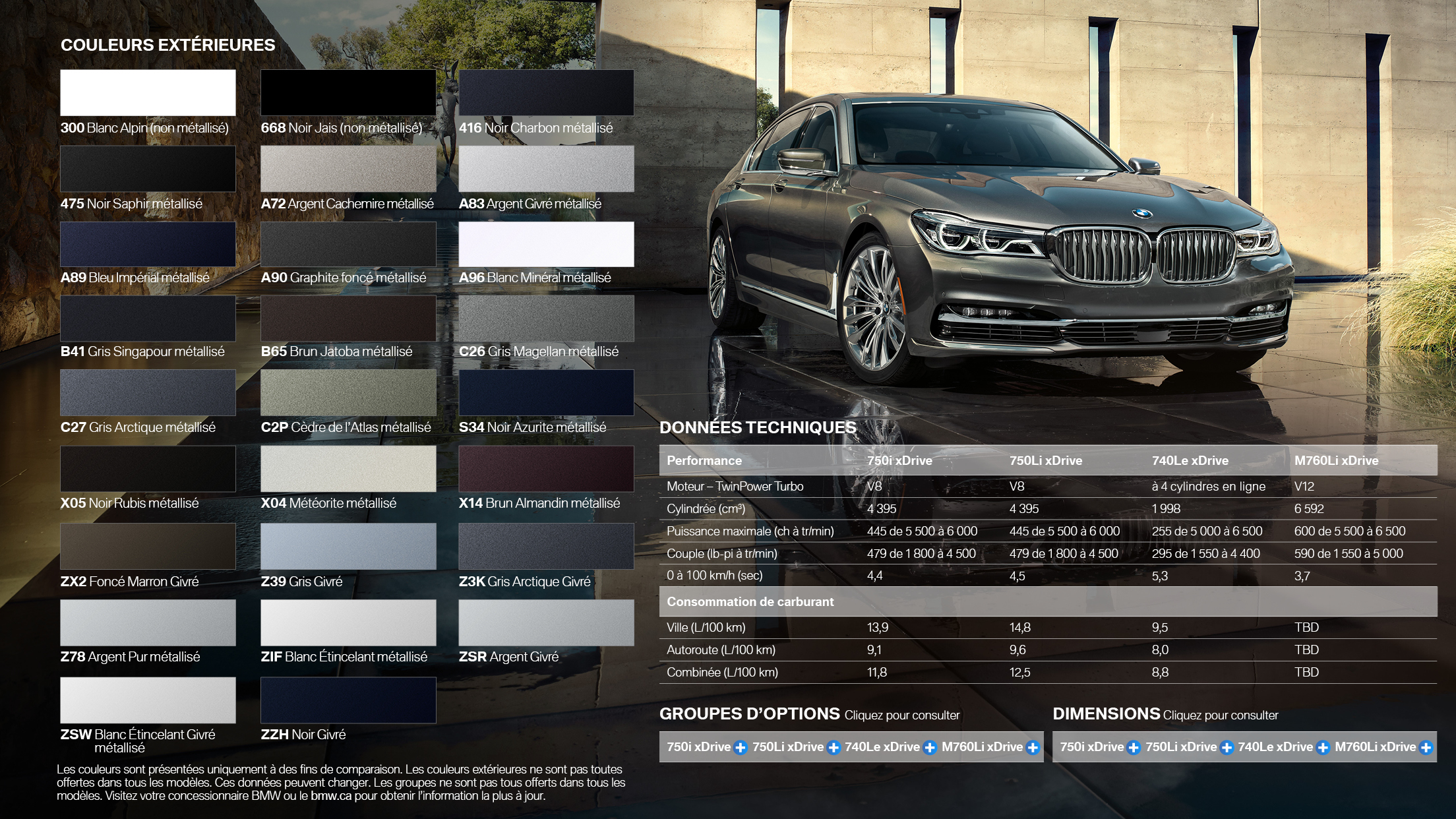
Task: Select the C26 Gris Magellan métallisé swatch
Action: click(x=546, y=318)
